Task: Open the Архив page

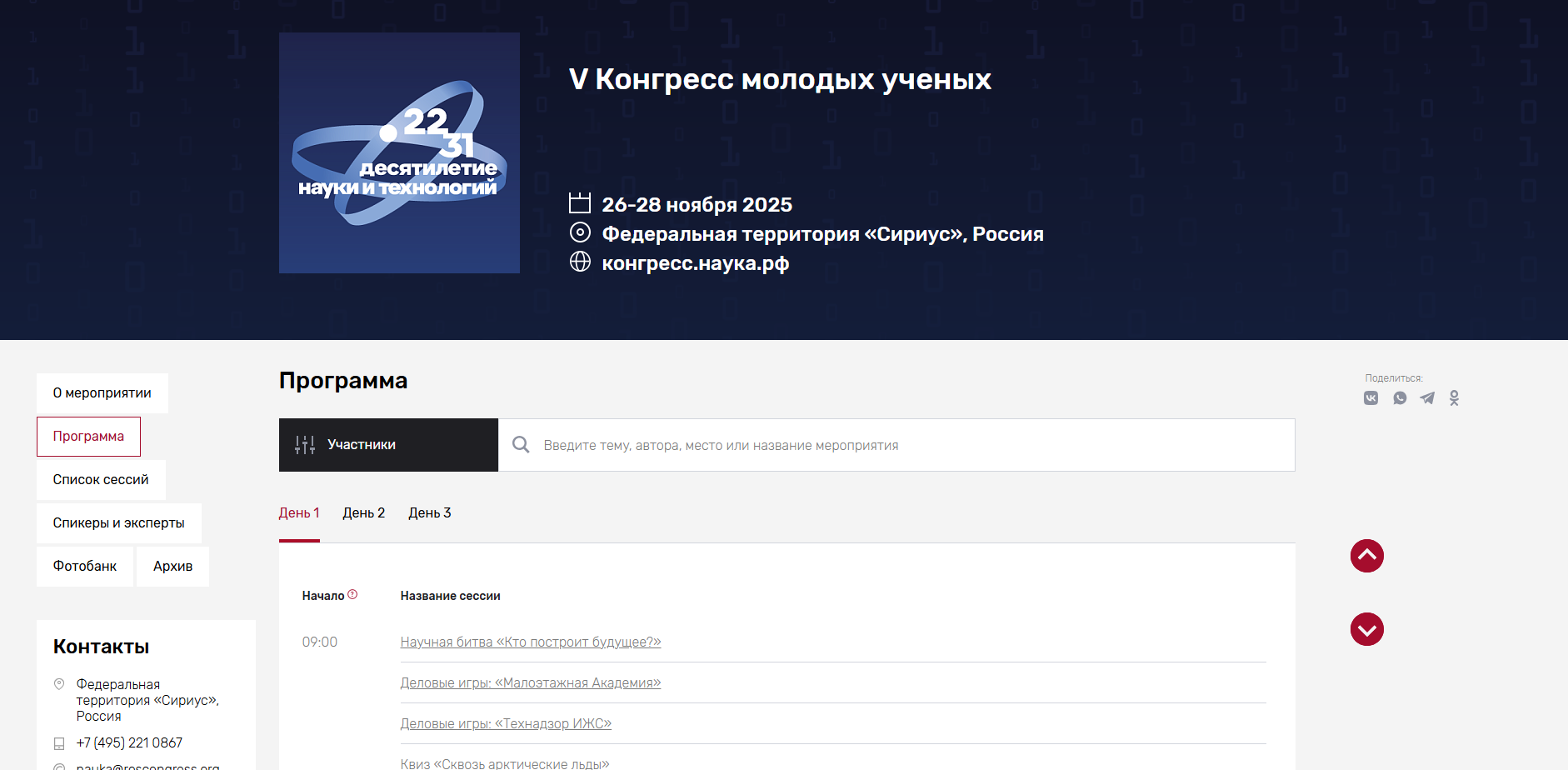Action: tap(172, 567)
